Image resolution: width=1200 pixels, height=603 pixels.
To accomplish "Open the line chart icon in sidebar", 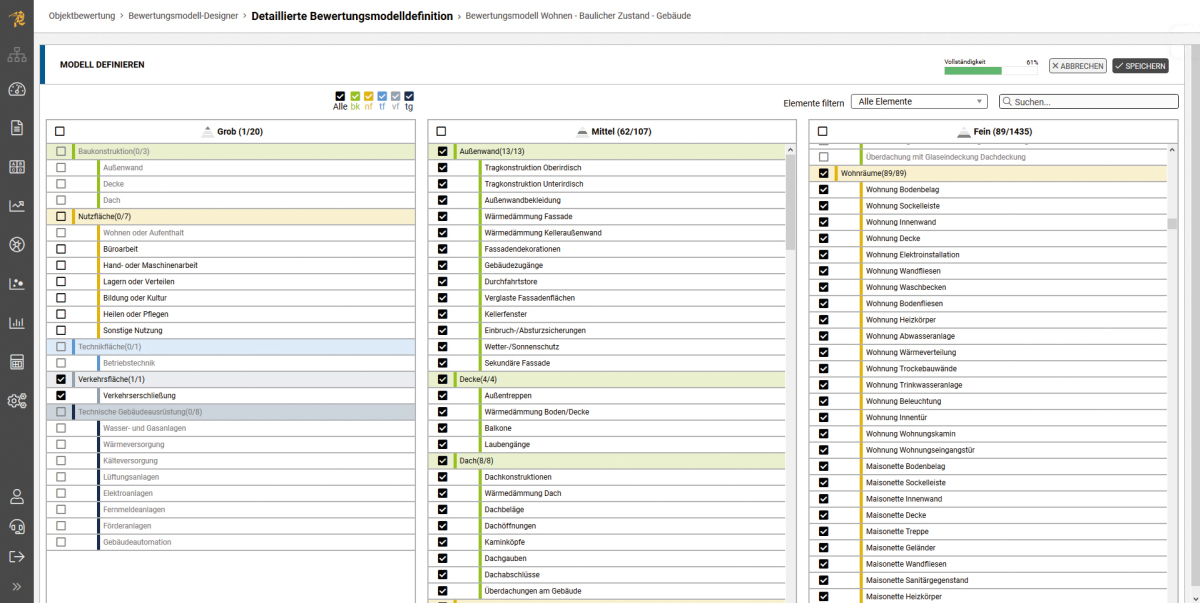I will 16,206.
